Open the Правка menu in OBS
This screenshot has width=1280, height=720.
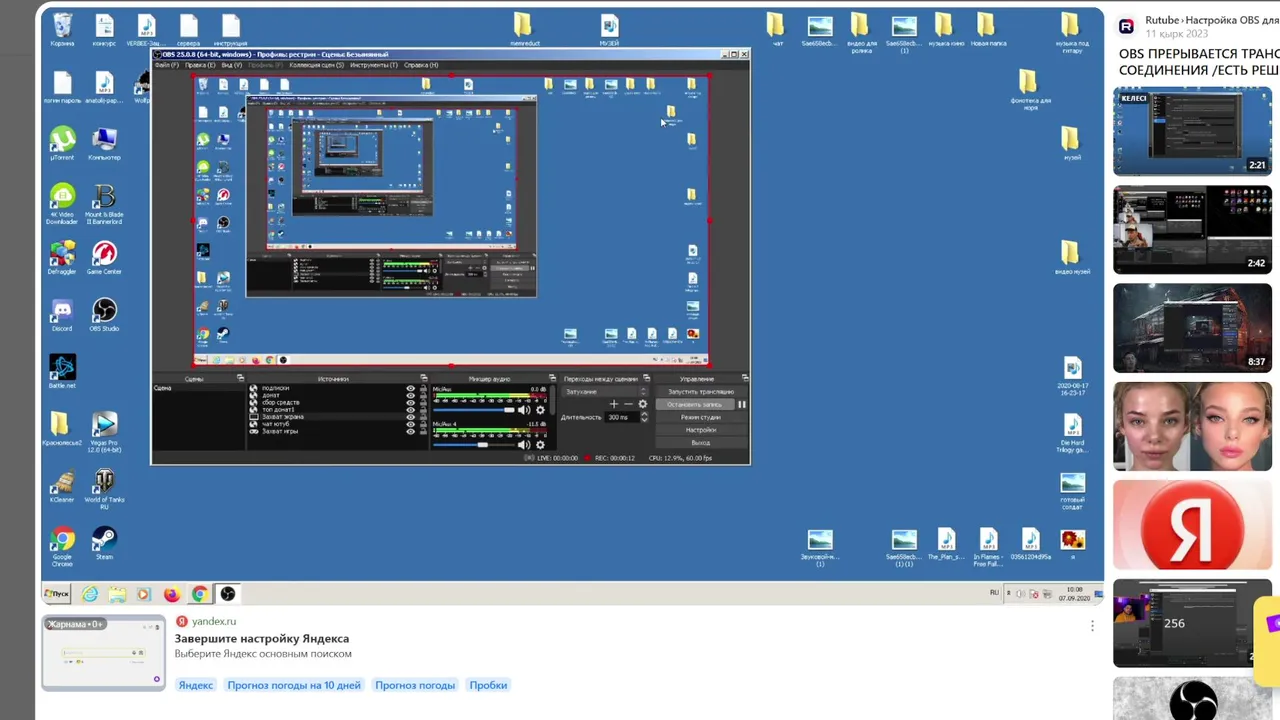point(200,65)
